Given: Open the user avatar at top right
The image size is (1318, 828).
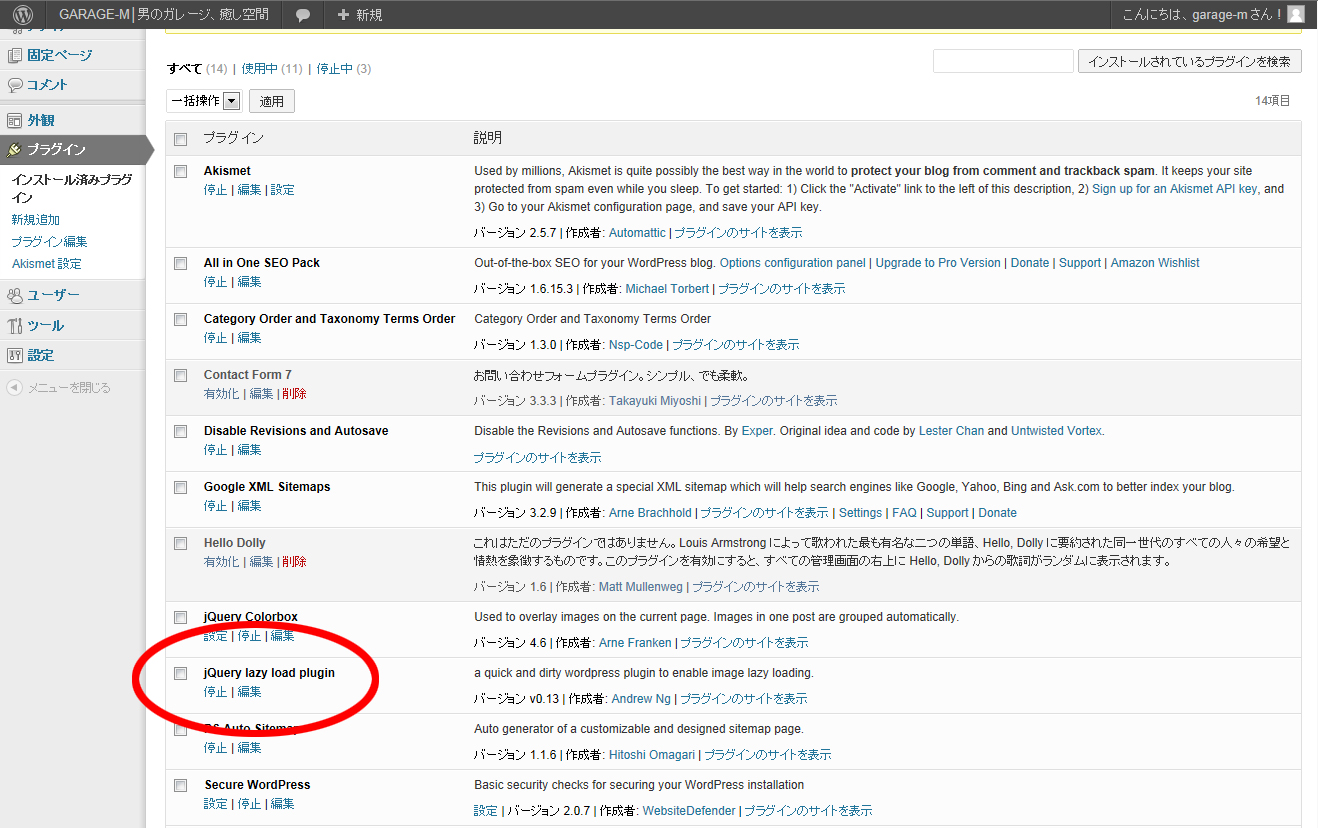Looking at the screenshot, I should (x=1295, y=14).
